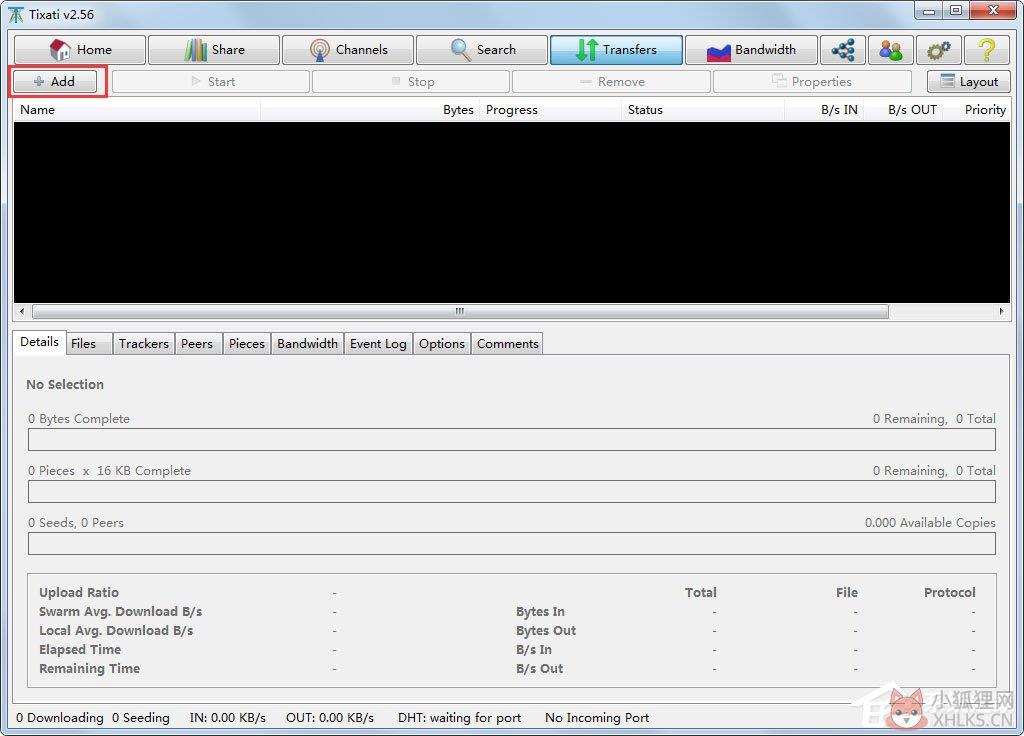Switch to the Comments tab
The image size is (1024, 736).
(507, 344)
